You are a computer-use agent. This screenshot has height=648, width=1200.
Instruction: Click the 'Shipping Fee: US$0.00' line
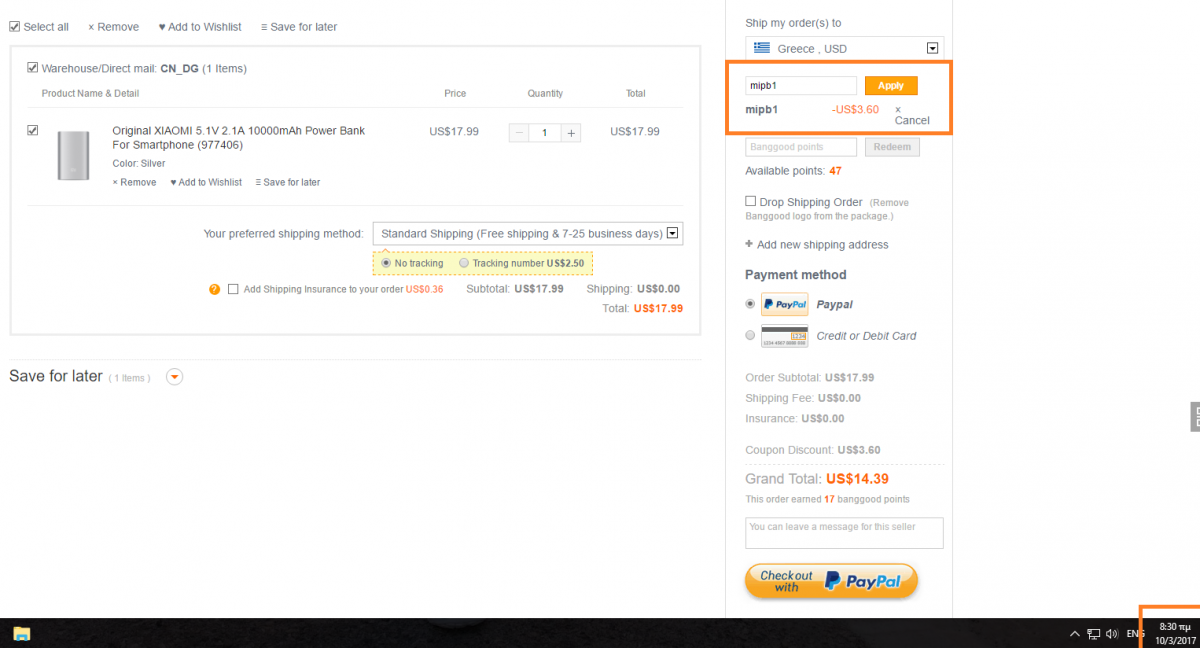[x=803, y=398]
